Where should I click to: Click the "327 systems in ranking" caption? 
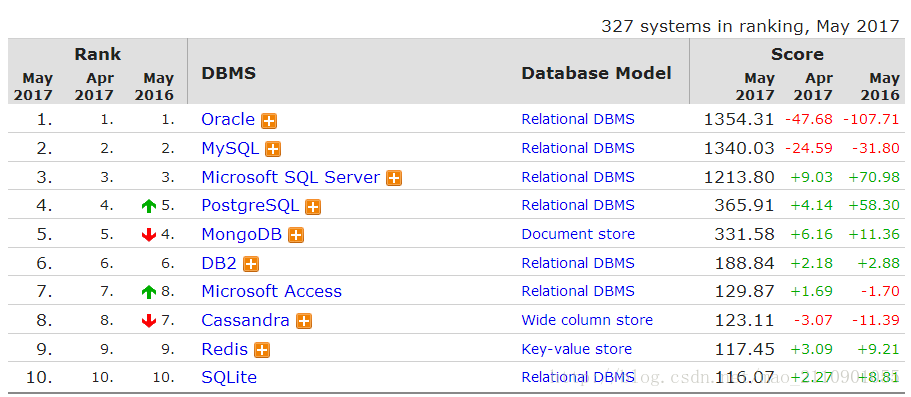pyautogui.click(x=750, y=26)
